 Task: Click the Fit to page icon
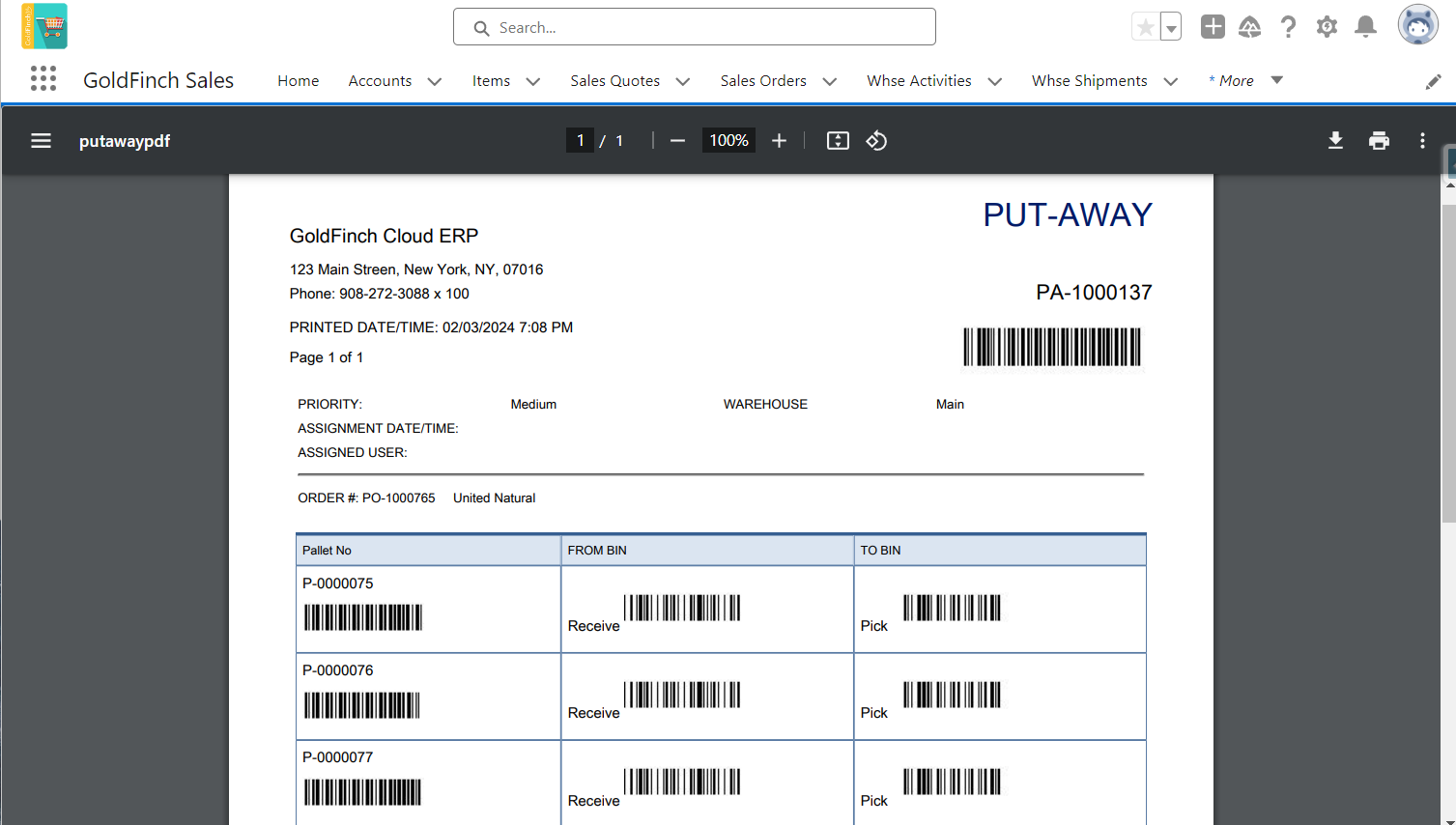(x=838, y=141)
